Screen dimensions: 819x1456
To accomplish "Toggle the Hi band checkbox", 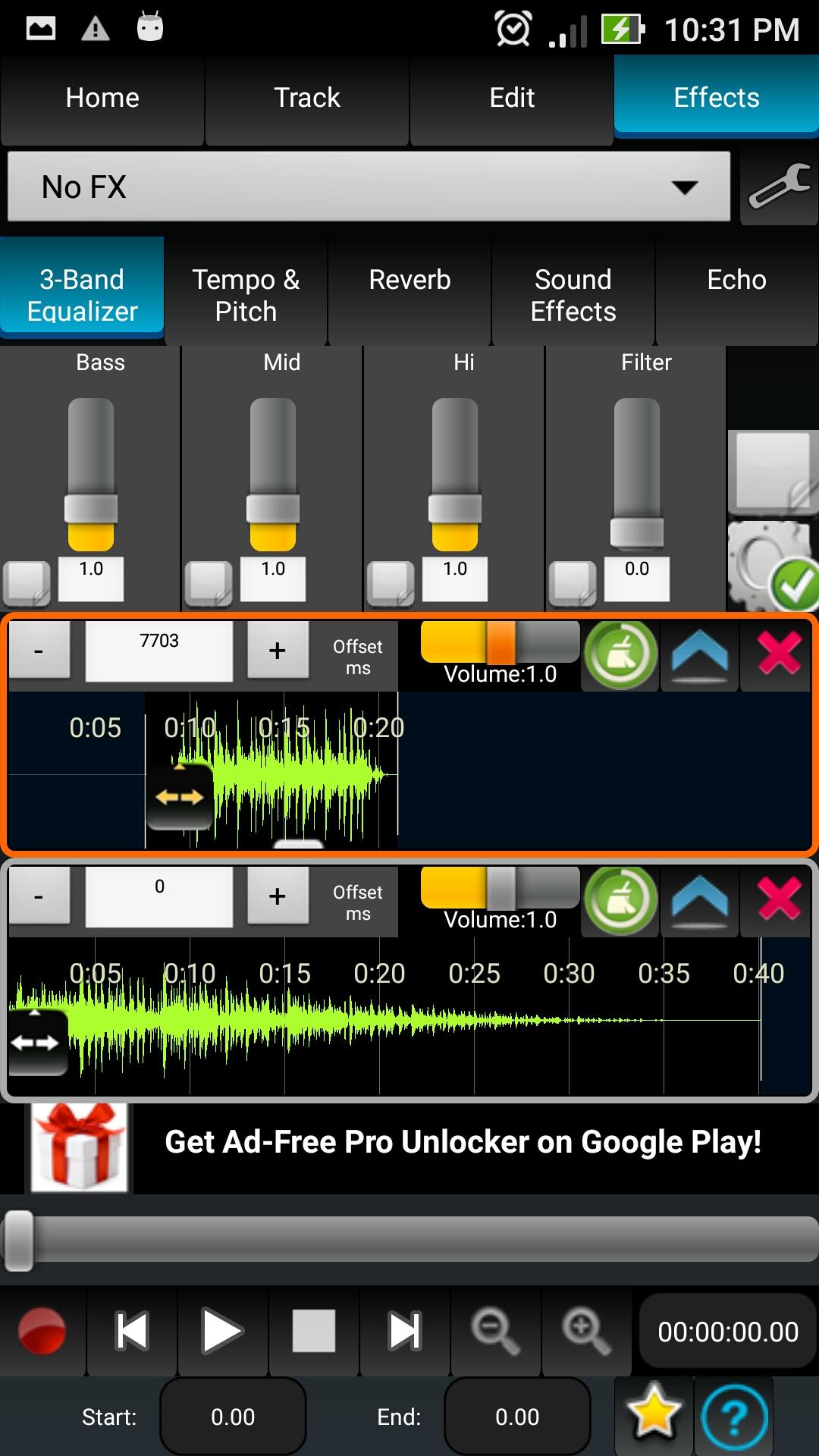I will click(391, 584).
